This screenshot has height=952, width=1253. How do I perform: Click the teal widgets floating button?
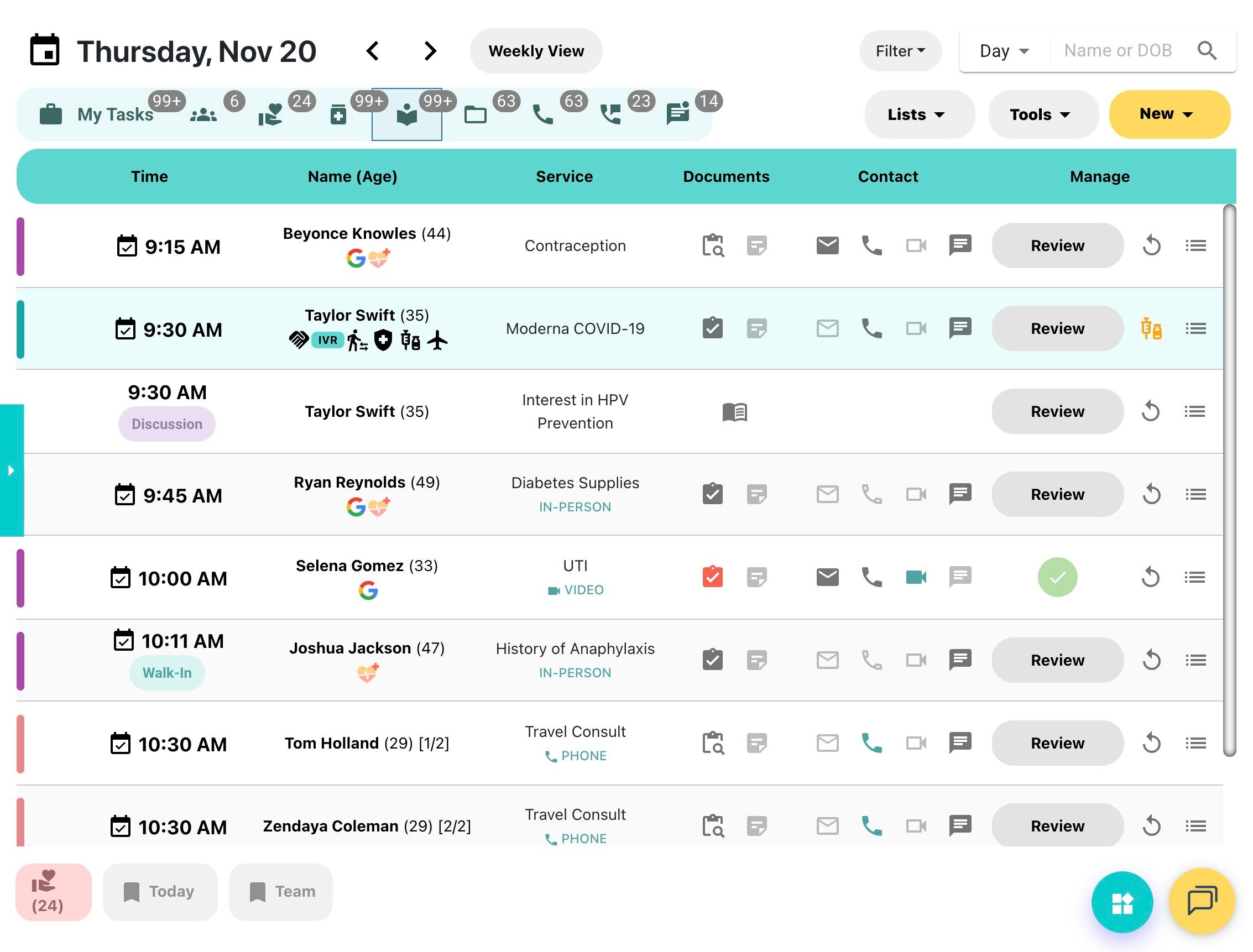(x=1121, y=903)
